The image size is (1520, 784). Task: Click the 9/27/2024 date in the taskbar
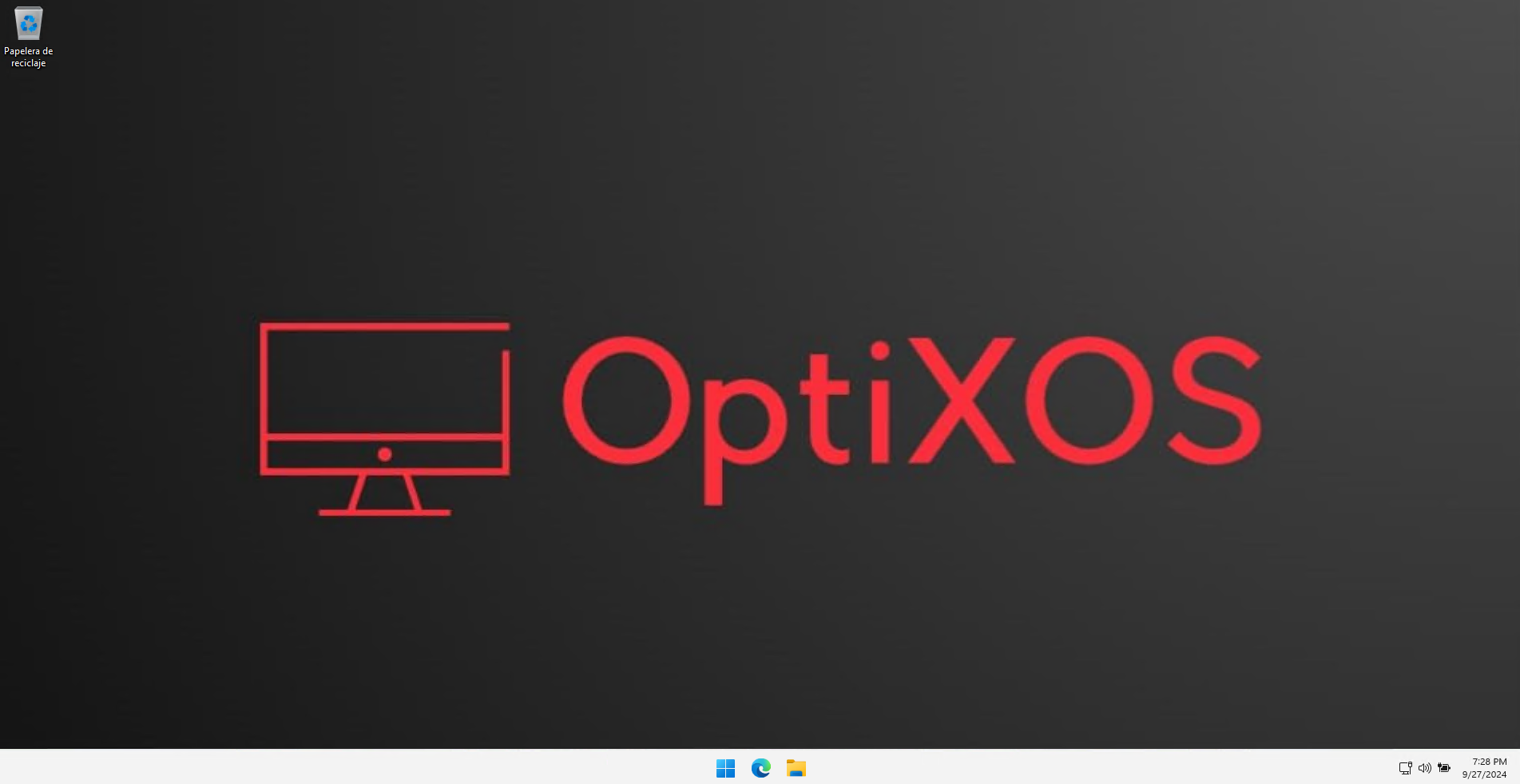[1484, 774]
